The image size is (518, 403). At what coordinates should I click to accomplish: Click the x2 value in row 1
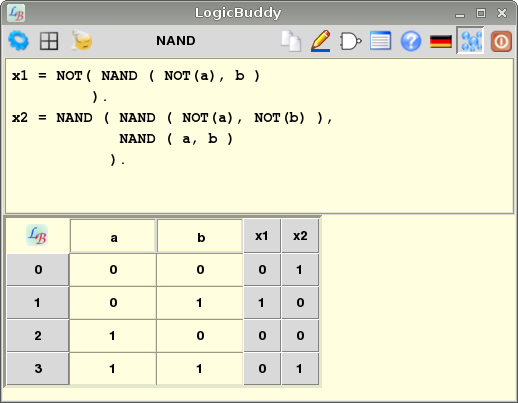click(300, 302)
